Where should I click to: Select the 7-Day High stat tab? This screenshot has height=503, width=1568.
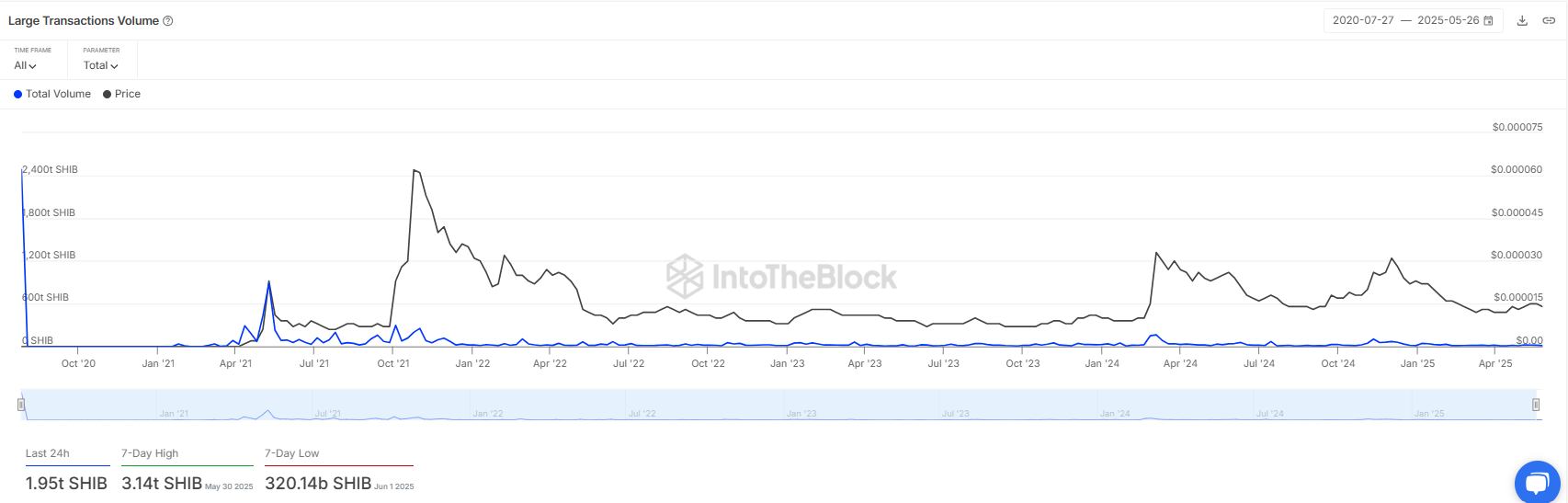click(x=150, y=453)
